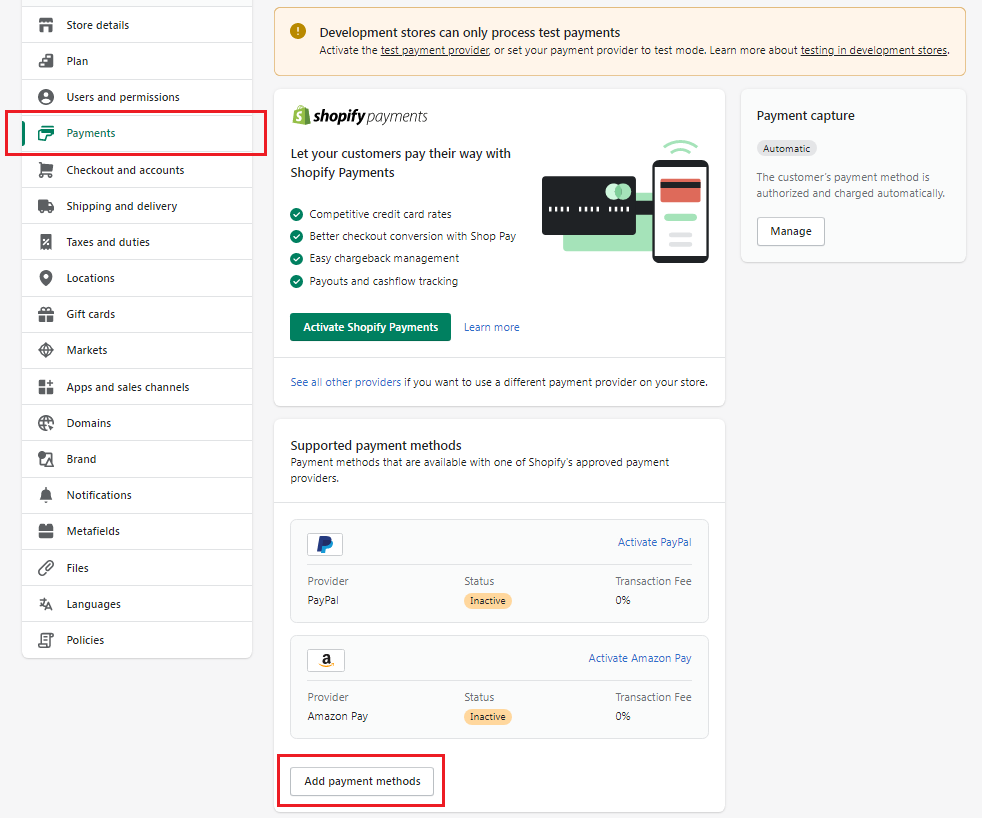Click Activate Amazon Pay link
Screen dimensions: 987x823
tap(640, 658)
